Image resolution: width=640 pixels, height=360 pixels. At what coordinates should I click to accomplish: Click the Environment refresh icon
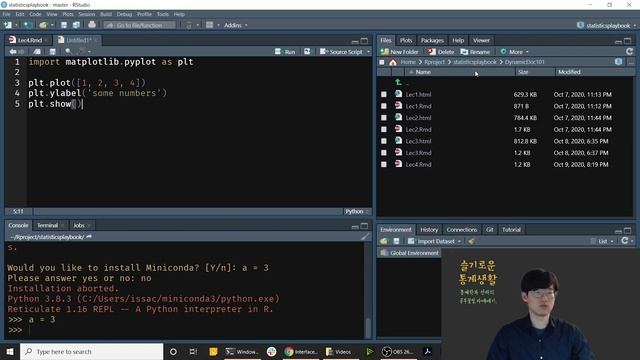(x=624, y=241)
